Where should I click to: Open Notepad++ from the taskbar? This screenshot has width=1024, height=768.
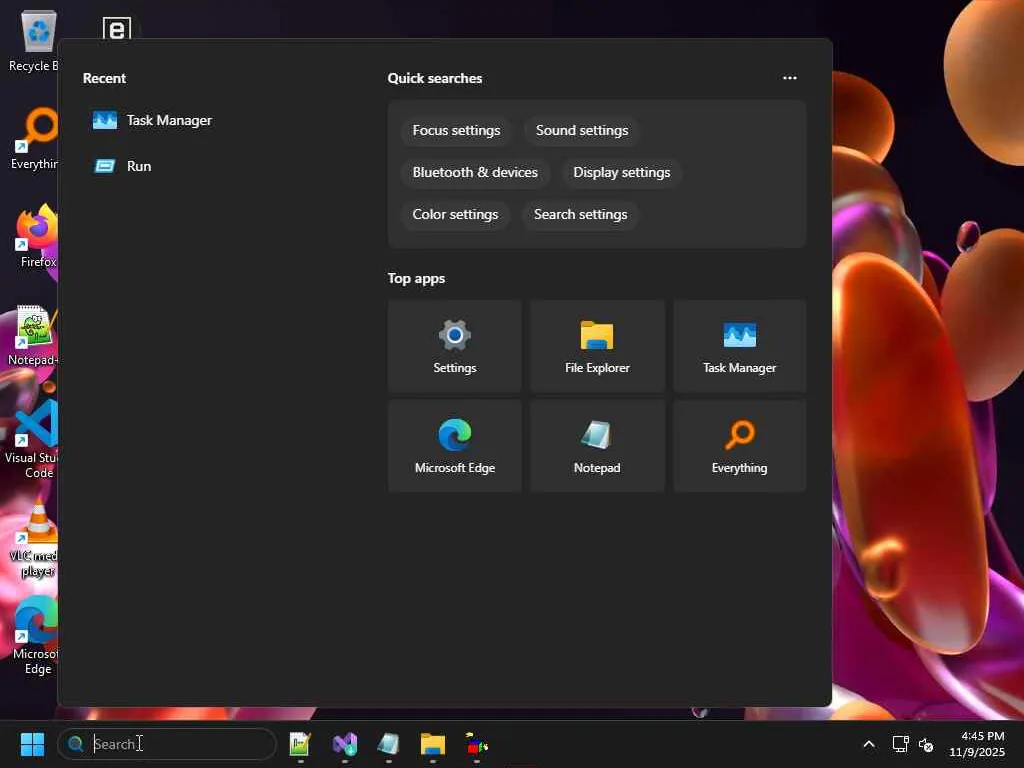300,744
